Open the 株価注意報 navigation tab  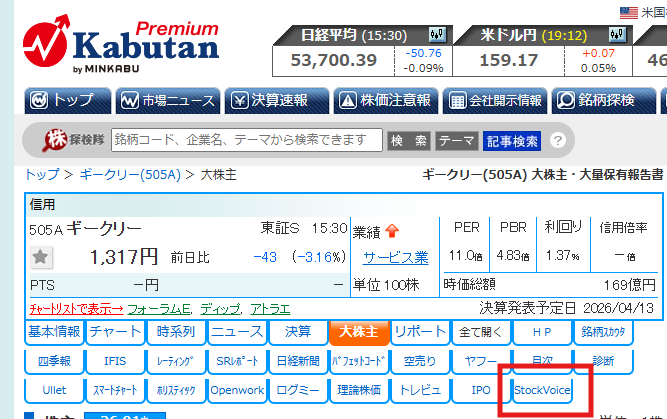386,101
